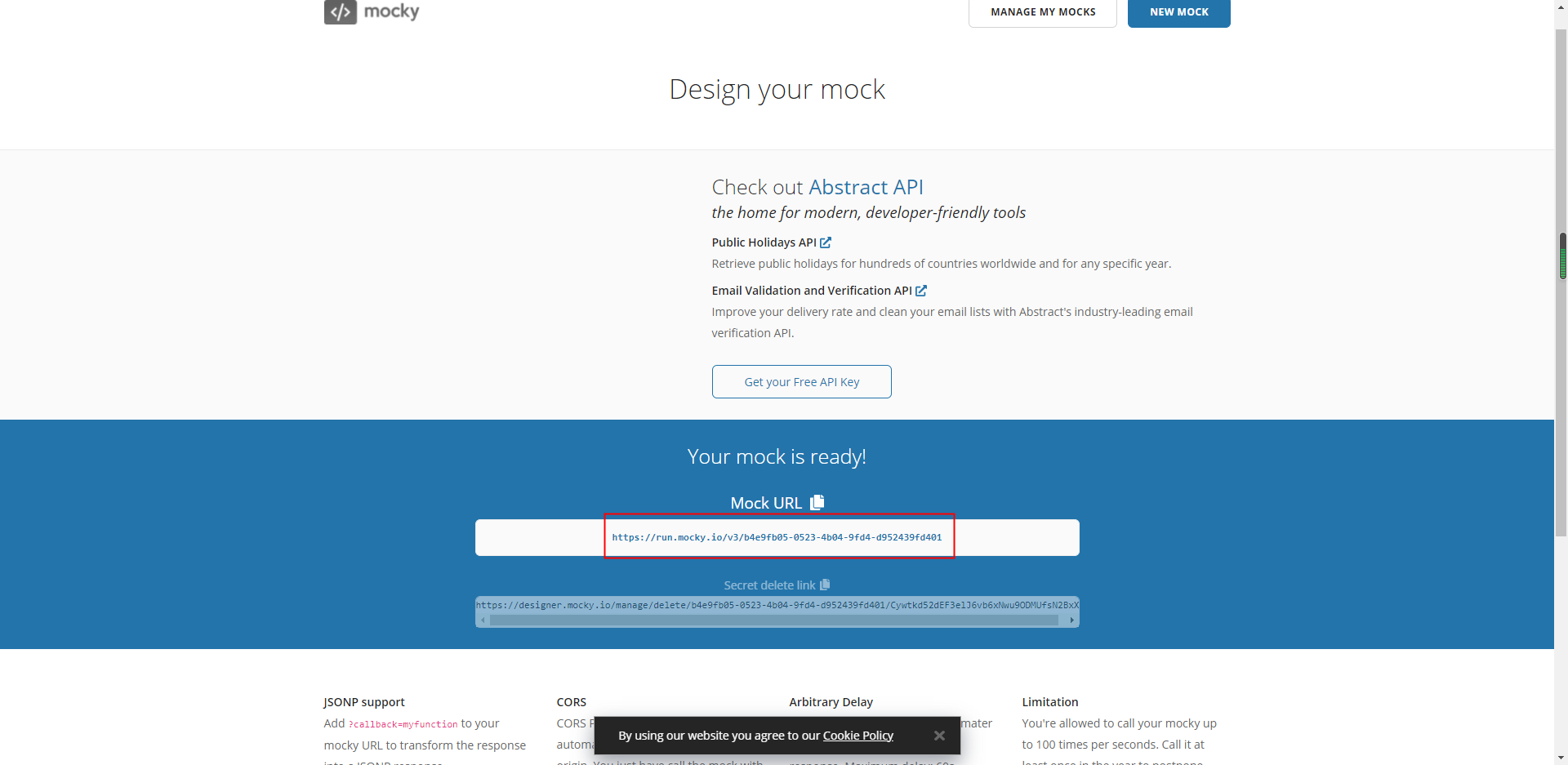Click the 'JSONP support' heading
Screen dimensions: 1568x765
pyautogui.click(x=364, y=702)
